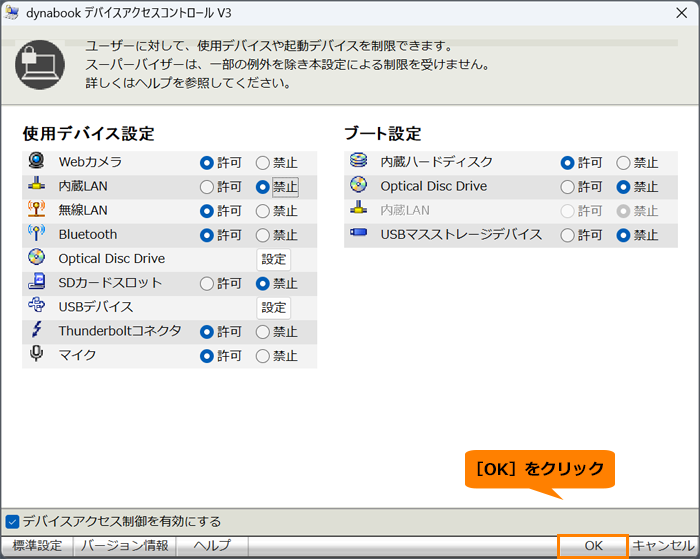Click the SDカードスロット icon

[x=37, y=281]
